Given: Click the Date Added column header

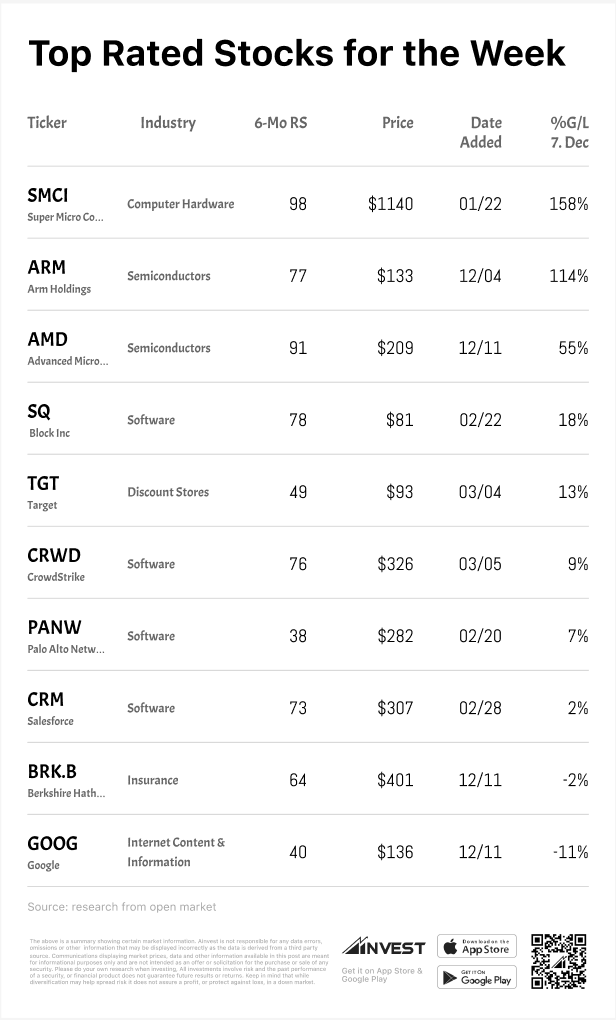Looking at the screenshot, I should click(485, 132).
